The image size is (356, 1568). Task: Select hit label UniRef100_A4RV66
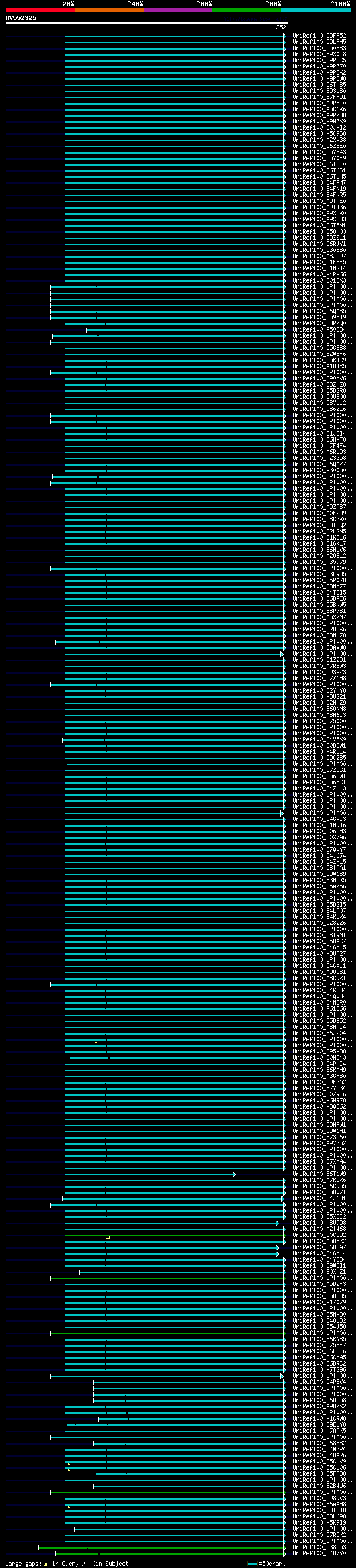[x=319, y=275]
